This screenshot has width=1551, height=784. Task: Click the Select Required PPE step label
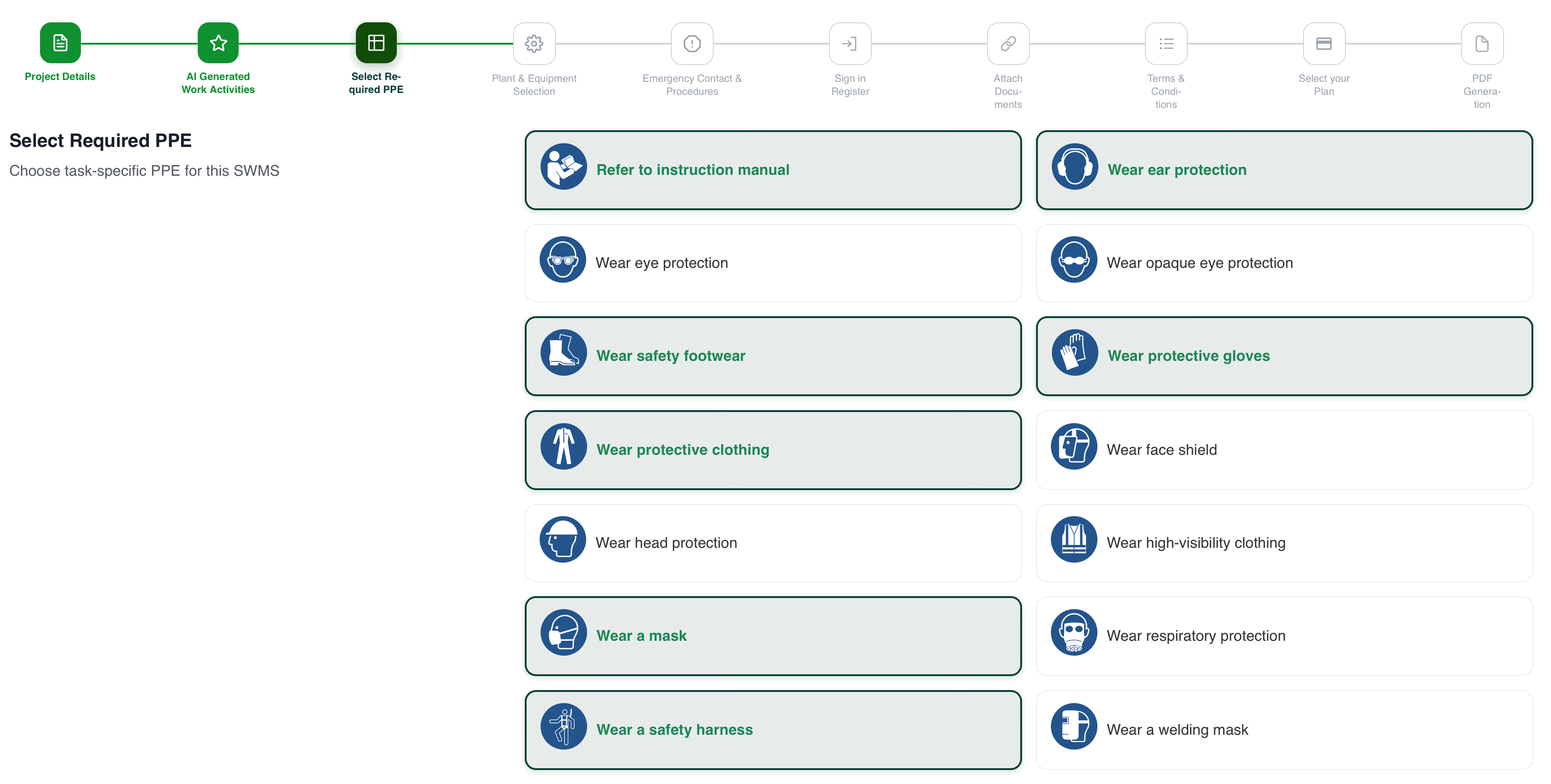(x=376, y=83)
